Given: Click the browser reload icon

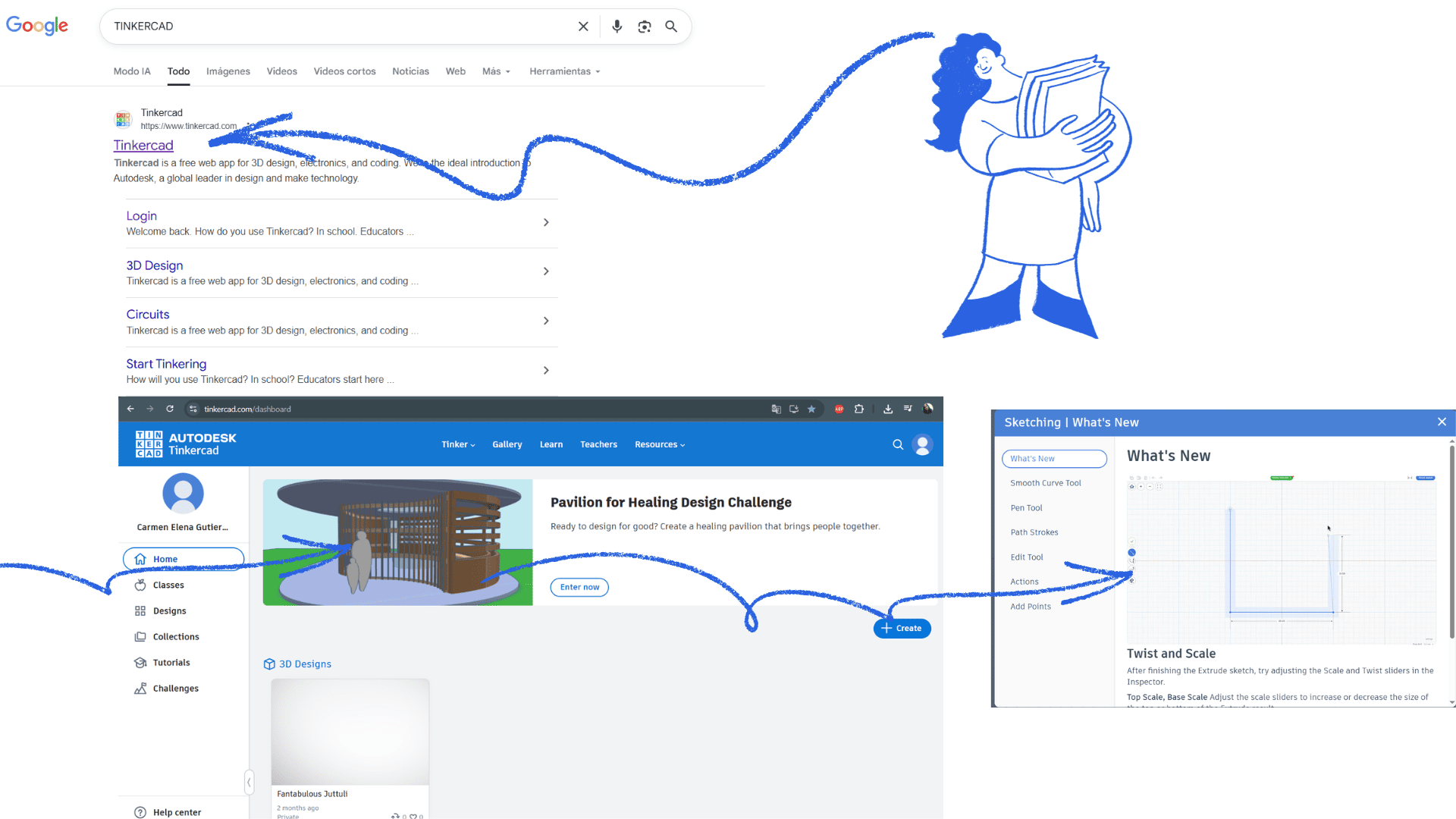Looking at the screenshot, I should [x=170, y=409].
